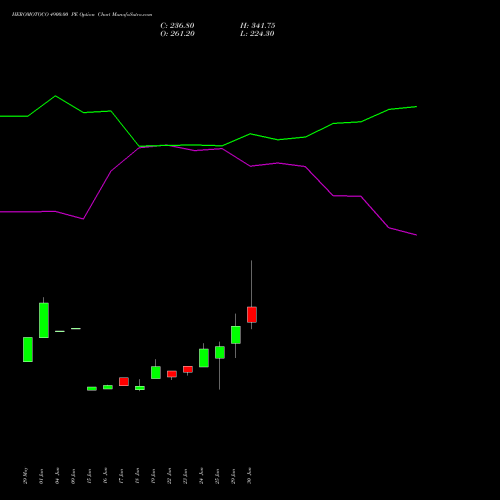This screenshot has width=500, height=500.
Task: Click the '19 Jun' date label
Action: coord(154,476)
